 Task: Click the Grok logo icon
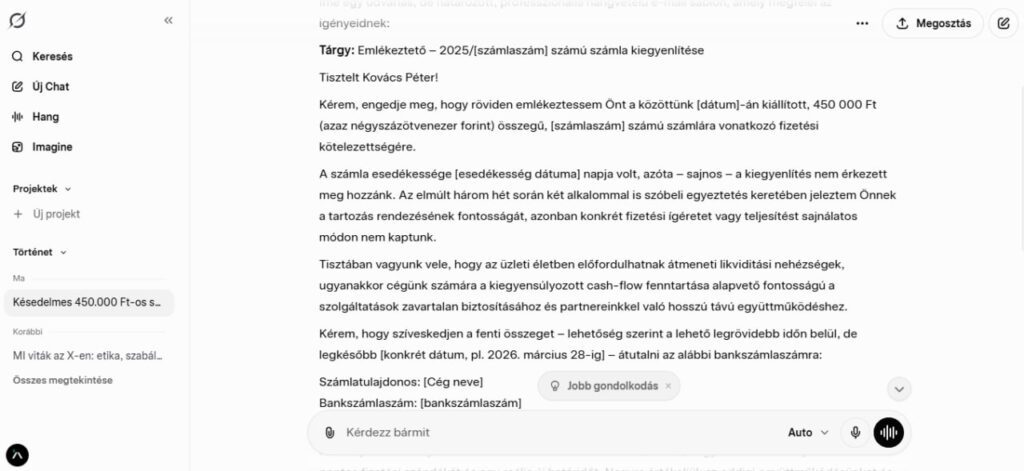[17, 20]
